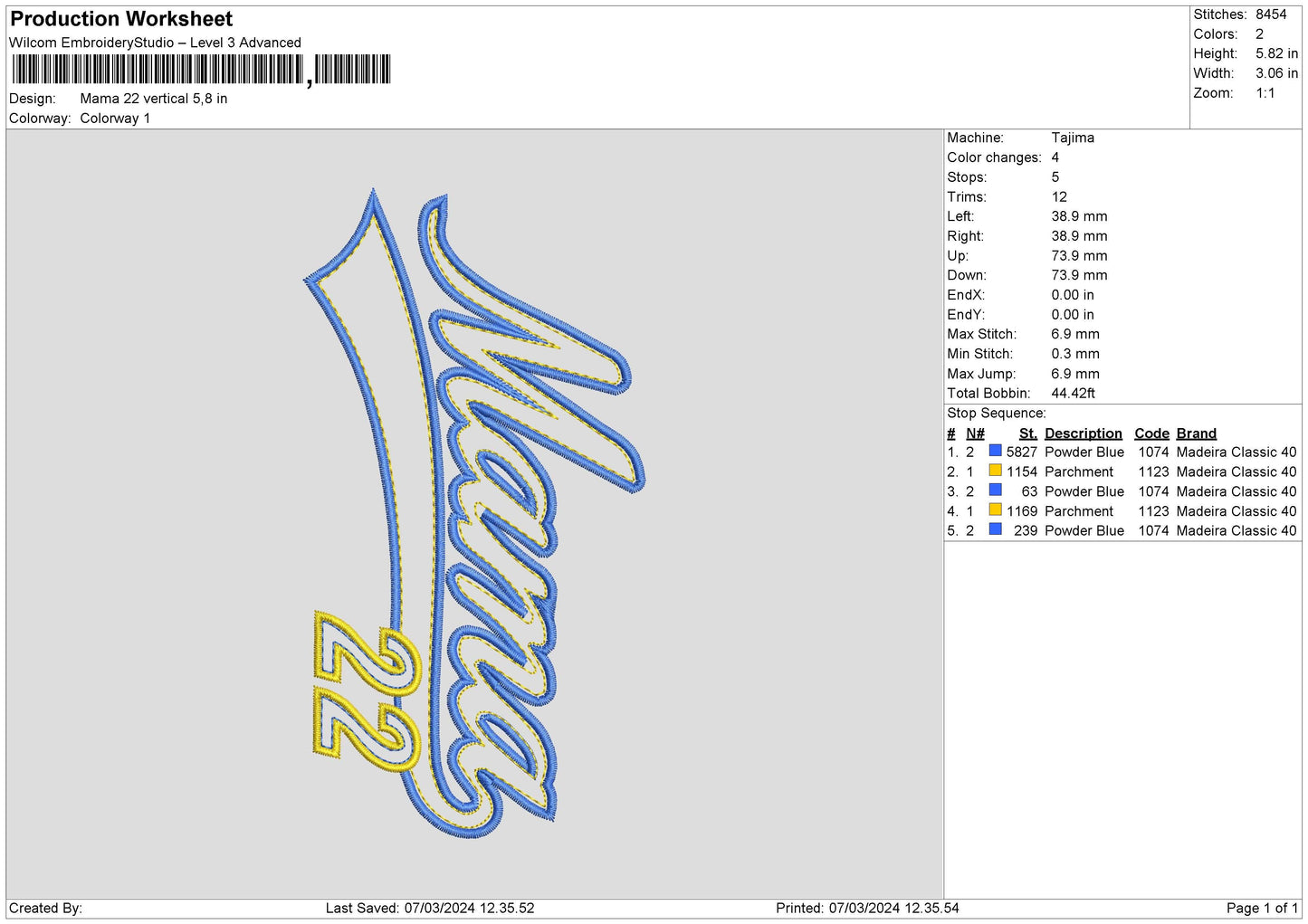Click the 'Created By:' footer label
This screenshot has width=1308, height=924.
point(45,909)
